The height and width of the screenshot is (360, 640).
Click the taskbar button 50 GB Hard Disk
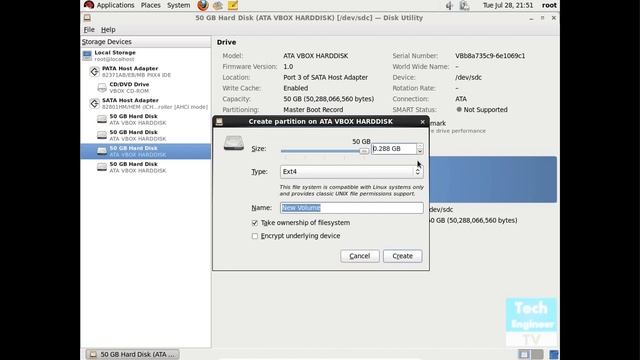[x=133, y=354]
